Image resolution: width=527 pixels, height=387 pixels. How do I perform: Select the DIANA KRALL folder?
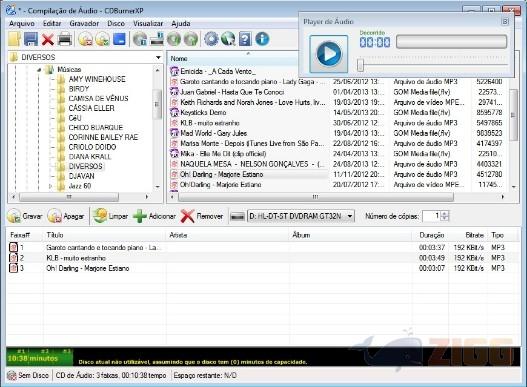[90, 157]
